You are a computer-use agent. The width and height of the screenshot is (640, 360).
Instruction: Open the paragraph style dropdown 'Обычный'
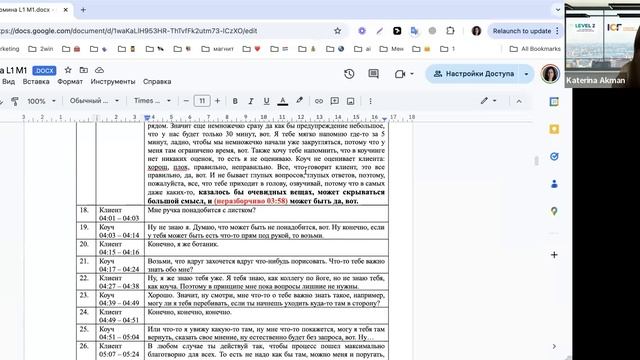click(x=94, y=101)
